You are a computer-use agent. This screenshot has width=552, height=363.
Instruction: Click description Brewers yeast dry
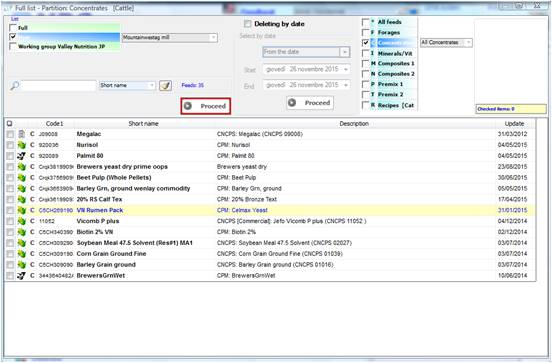click(242, 167)
